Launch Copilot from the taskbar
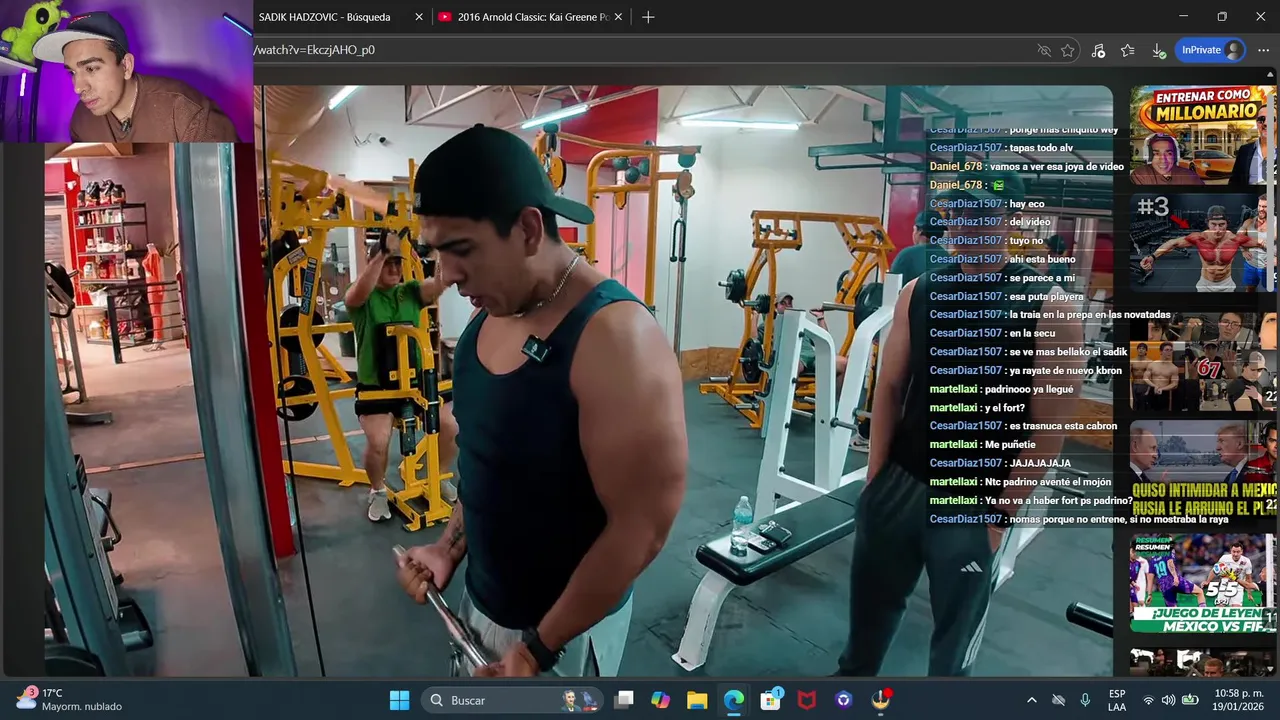 (660, 700)
